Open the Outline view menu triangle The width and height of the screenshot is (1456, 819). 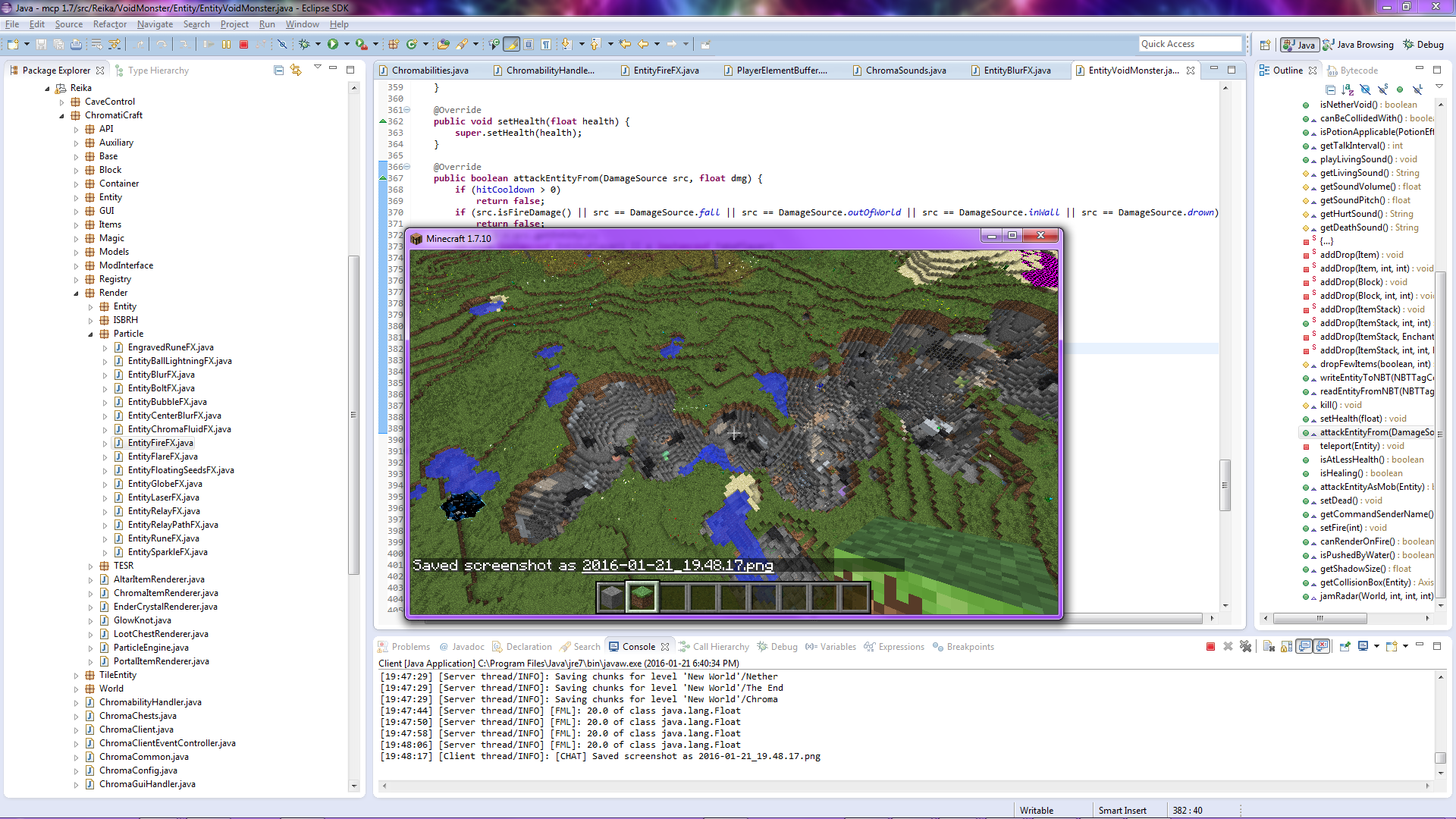pos(1439,86)
